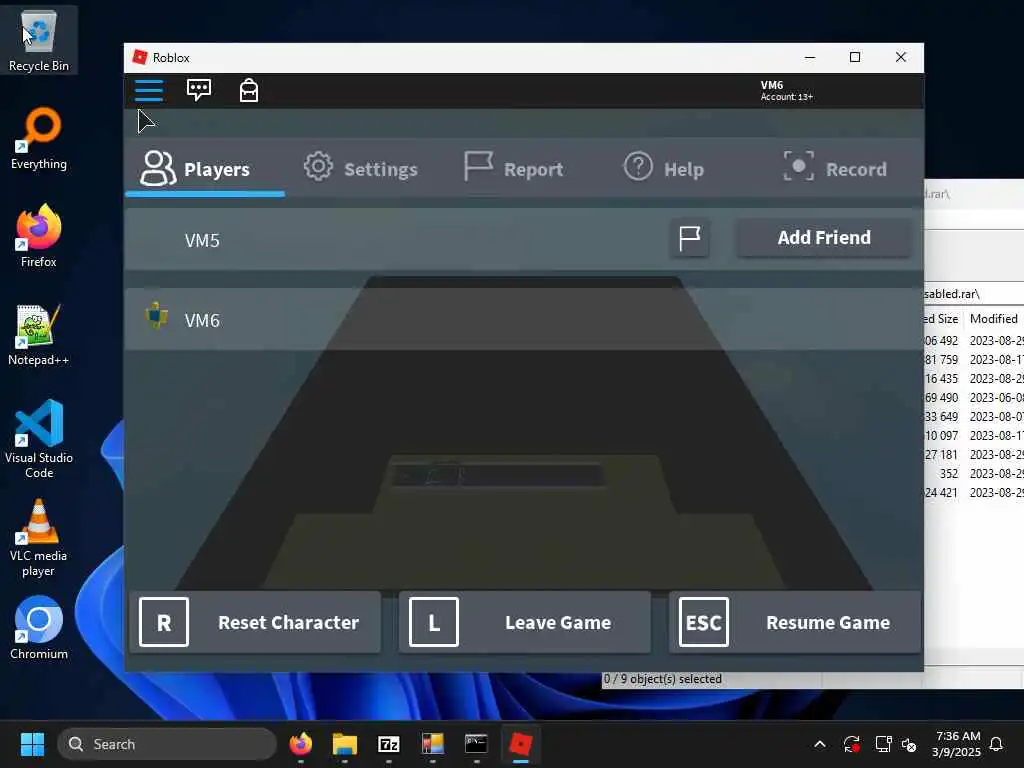Sort by Modified column in 7-Zip window
The height and width of the screenshot is (768, 1024).
point(993,319)
